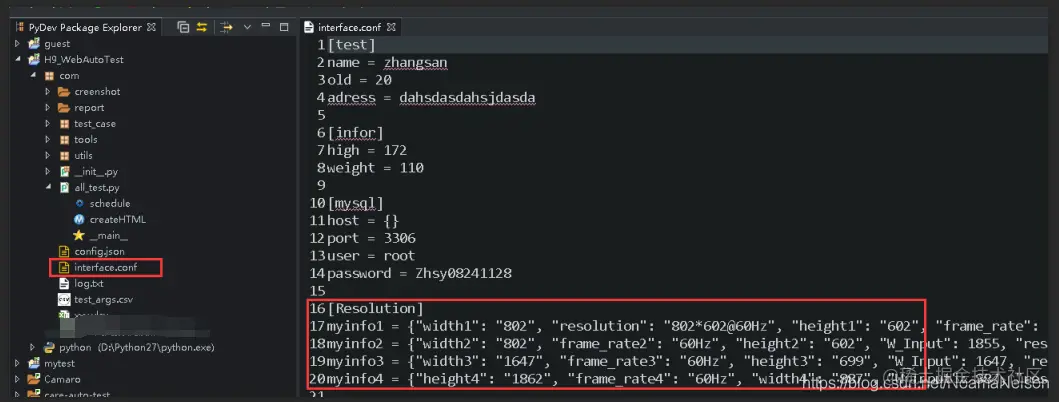
Task: Click the __init__.py file icon
Action: pyautogui.click(x=64, y=172)
